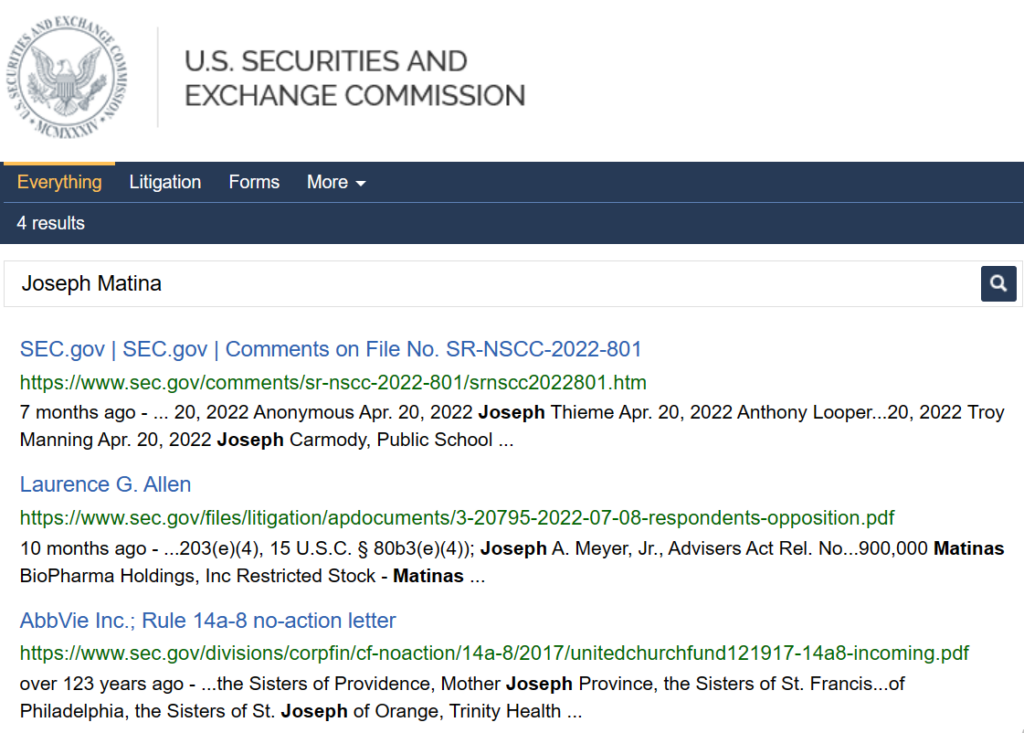The width and height of the screenshot is (1024, 733).
Task: Click the snippet mentioning Joseph Thieme
Action: tap(512, 426)
